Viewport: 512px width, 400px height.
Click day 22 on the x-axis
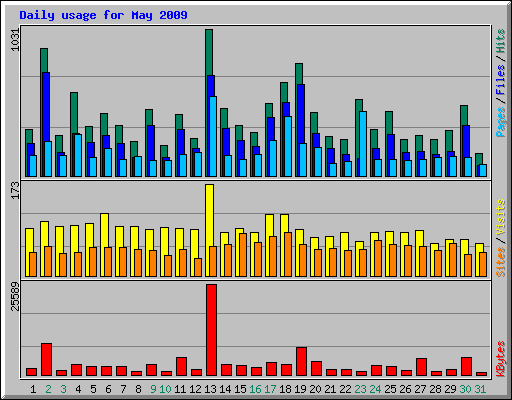pyautogui.click(x=345, y=389)
